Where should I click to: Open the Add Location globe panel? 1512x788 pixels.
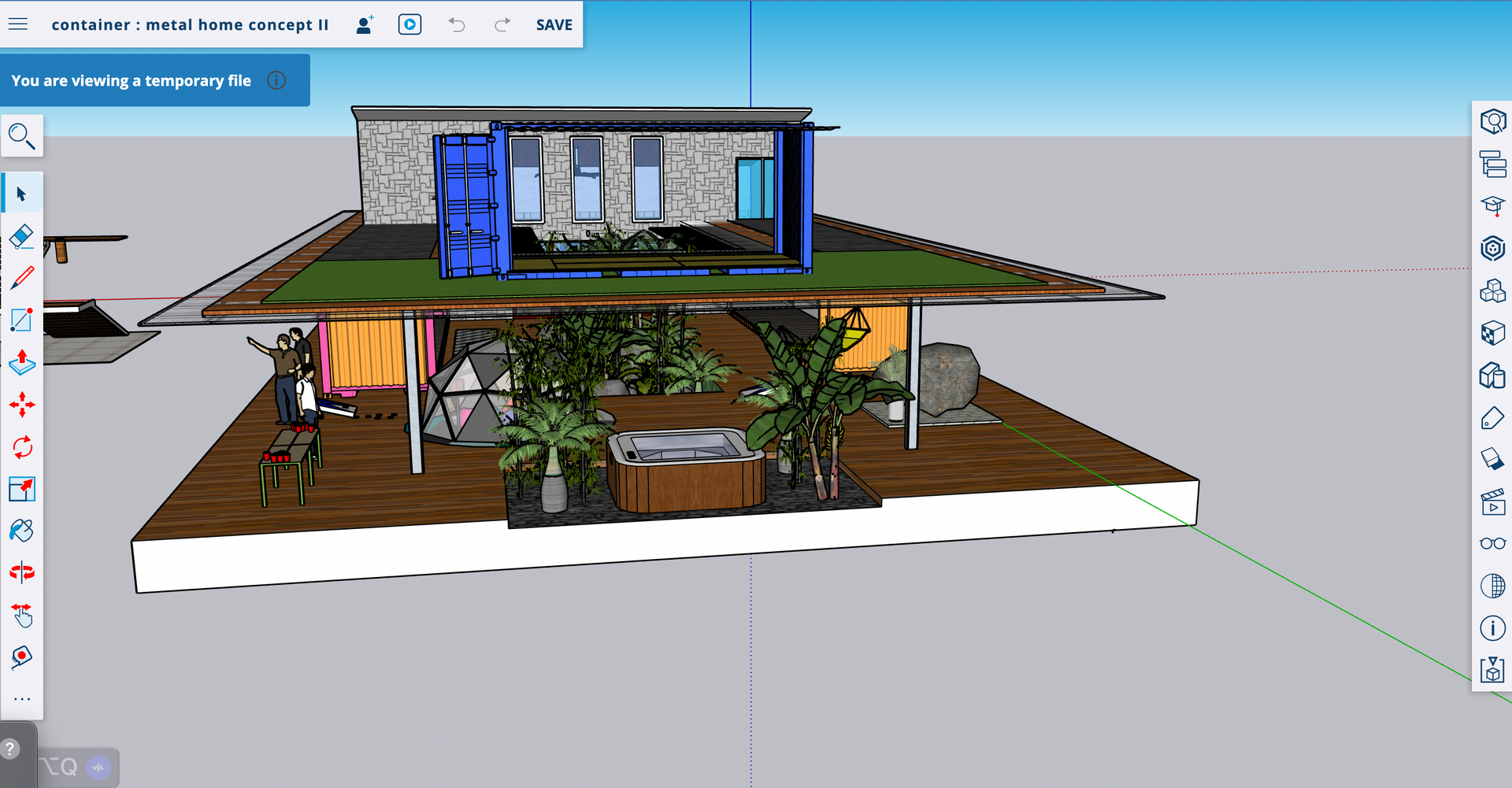1492,586
